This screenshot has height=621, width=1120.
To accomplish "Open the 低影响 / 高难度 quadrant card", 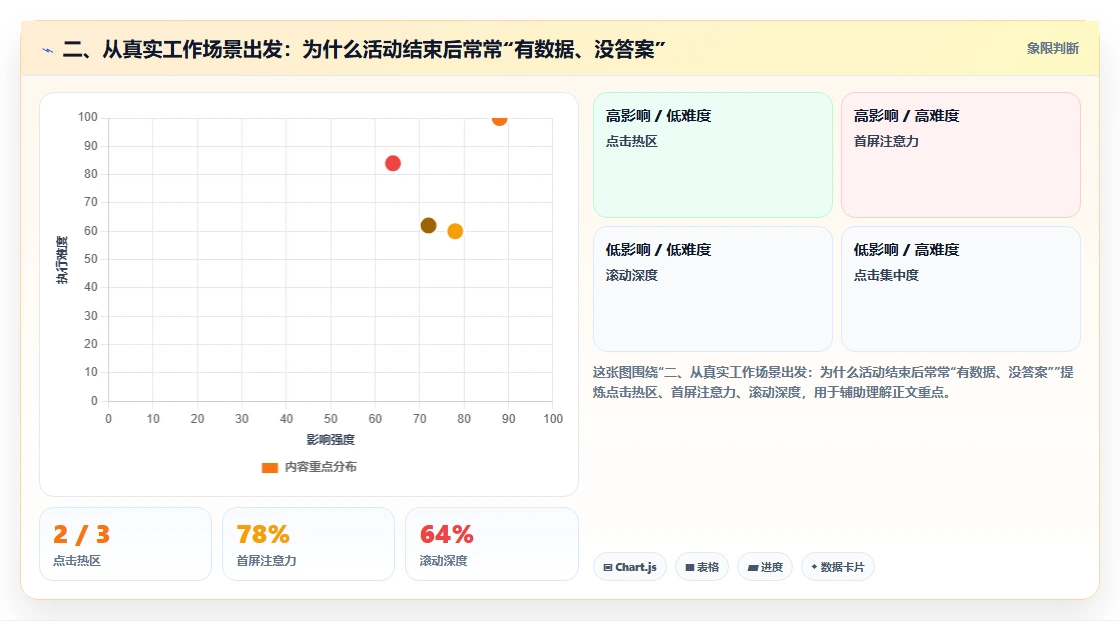I will pos(961,289).
